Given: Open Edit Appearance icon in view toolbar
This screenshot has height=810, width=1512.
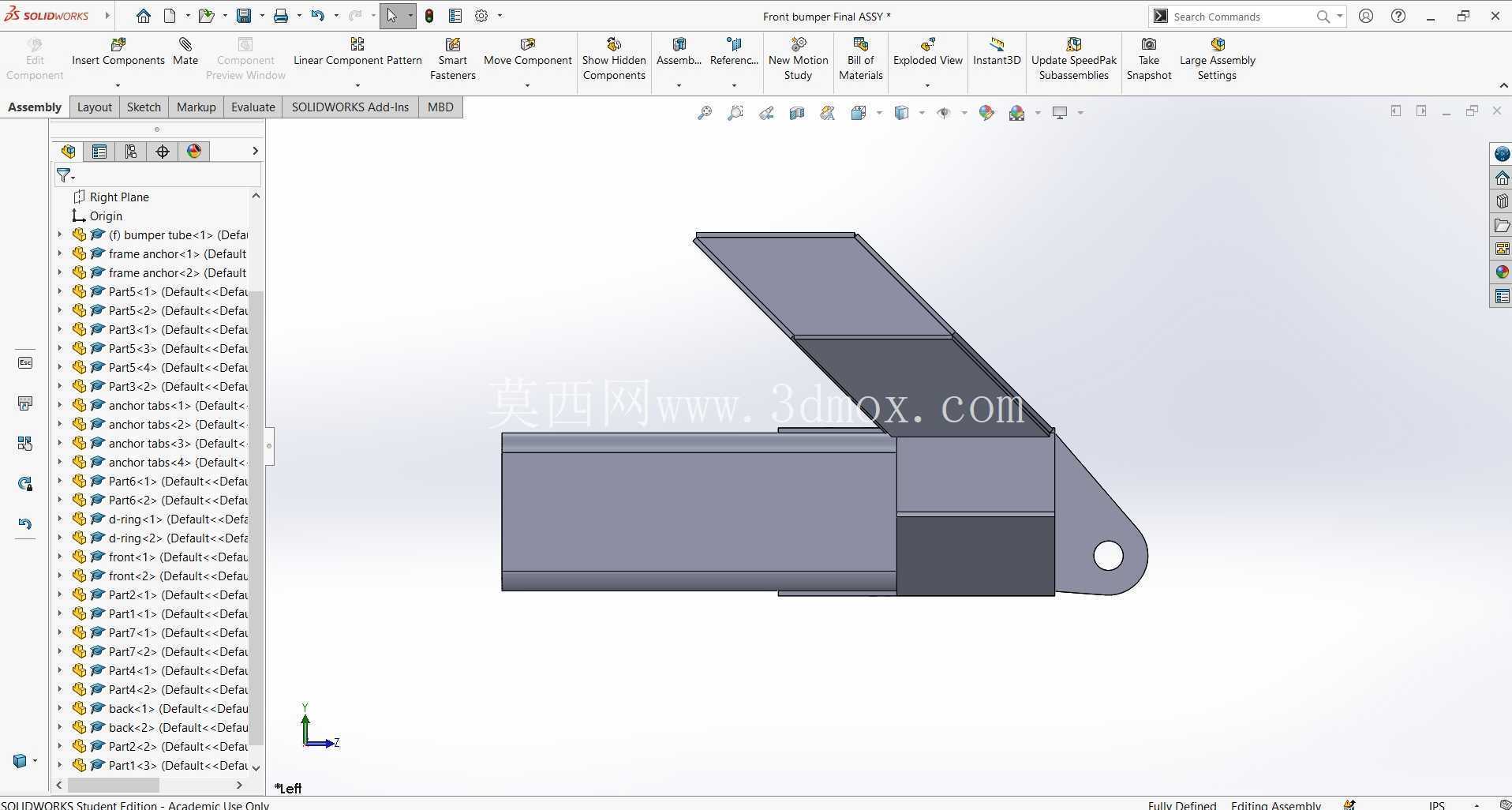Looking at the screenshot, I should click(986, 113).
